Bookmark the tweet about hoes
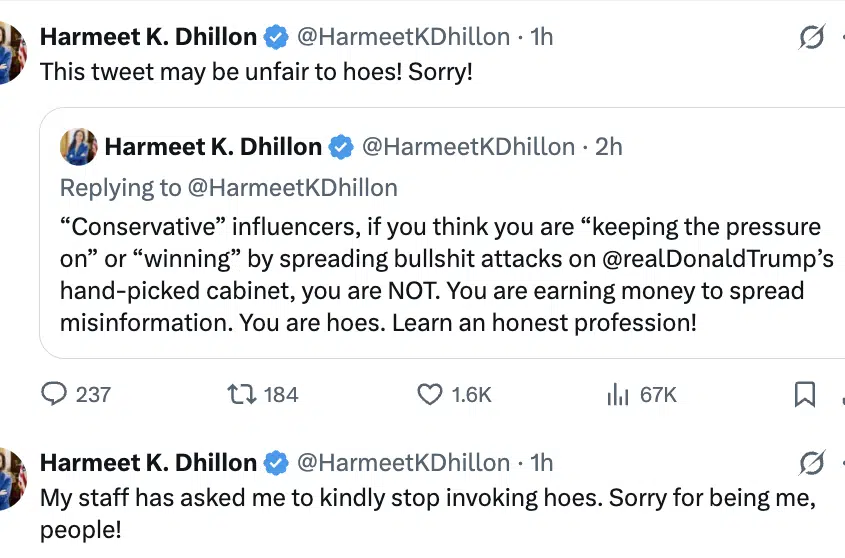This screenshot has width=845, height=558. coord(804,394)
